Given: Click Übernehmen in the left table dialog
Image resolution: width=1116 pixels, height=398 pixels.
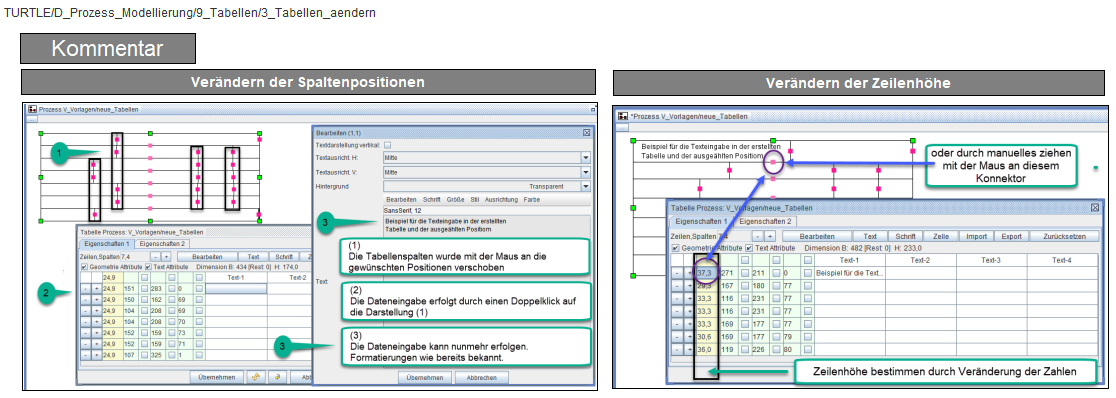Looking at the screenshot, I should point(217,377).
